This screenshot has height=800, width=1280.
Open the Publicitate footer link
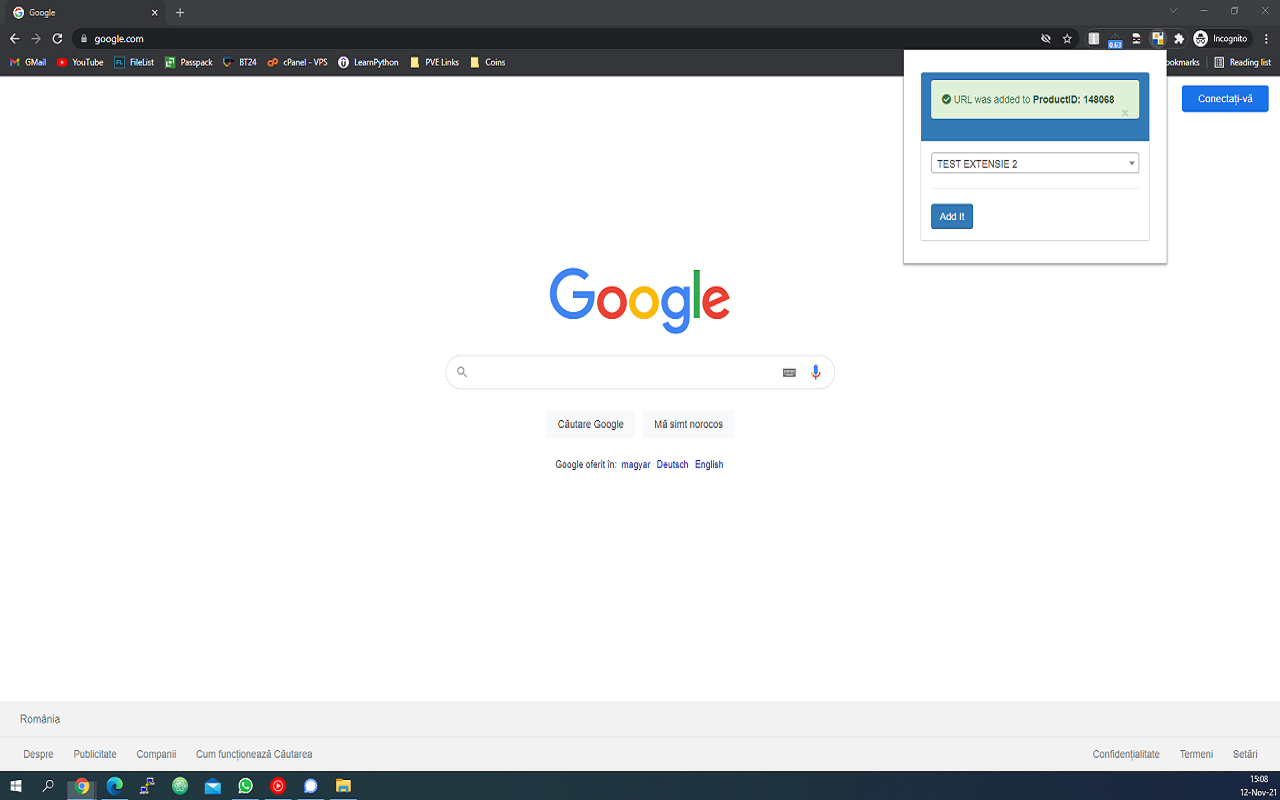[95, 754]
